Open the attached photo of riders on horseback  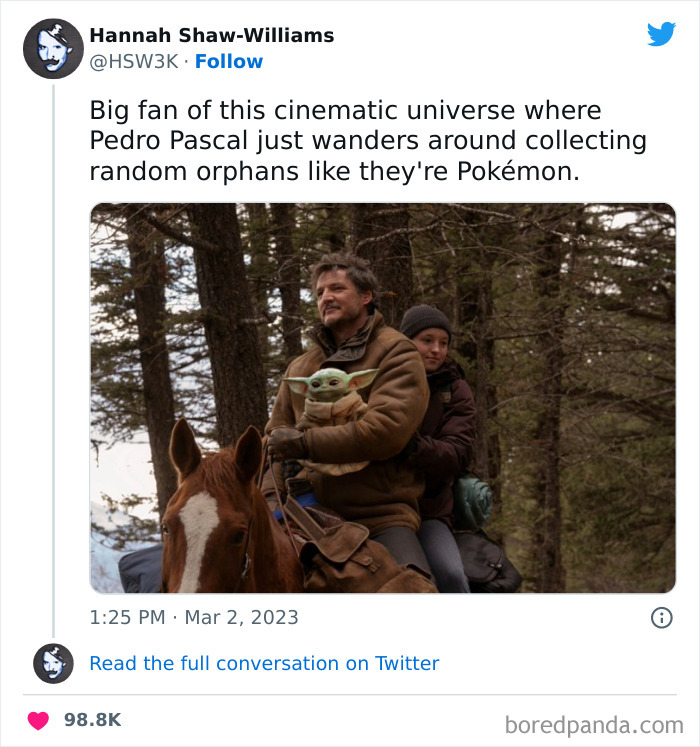coord(382,398)
